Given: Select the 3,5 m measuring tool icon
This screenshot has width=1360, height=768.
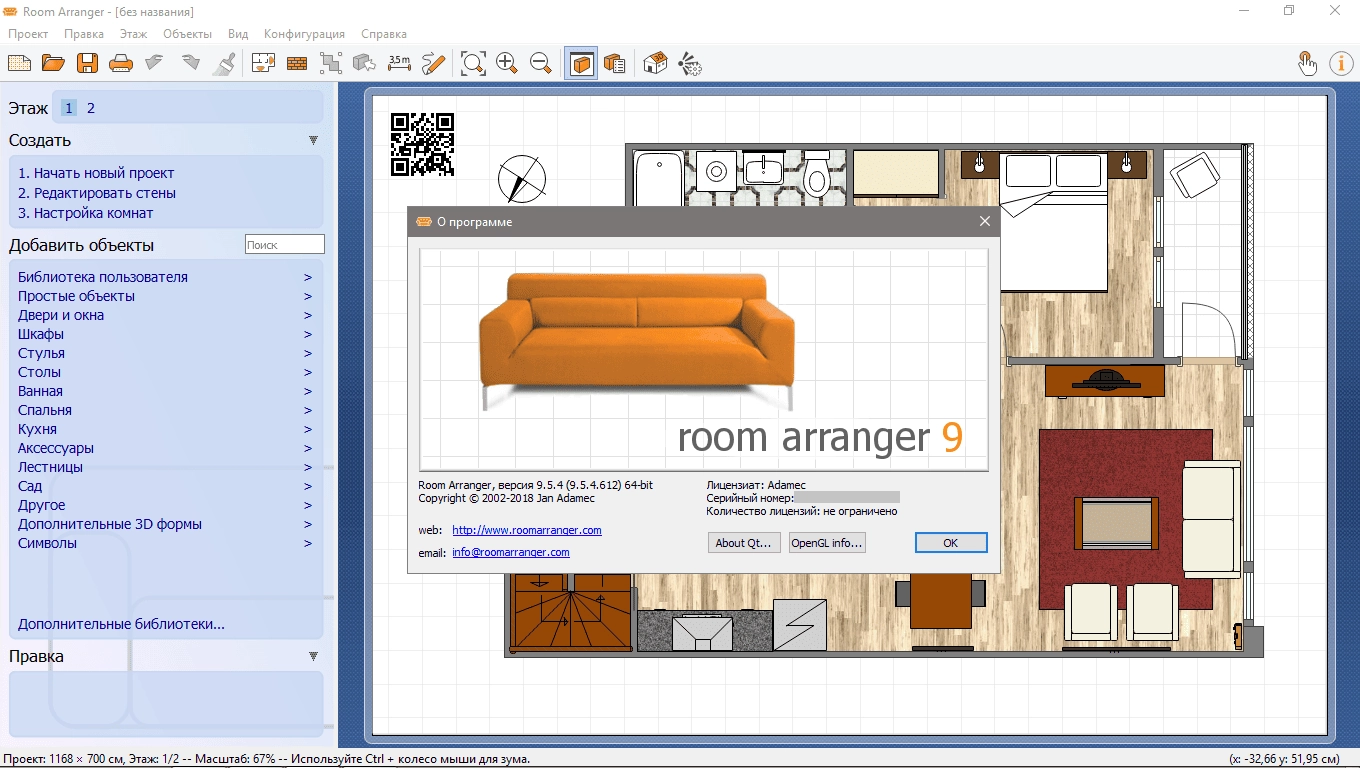Looking at the screenshot, I should (399, 63).
